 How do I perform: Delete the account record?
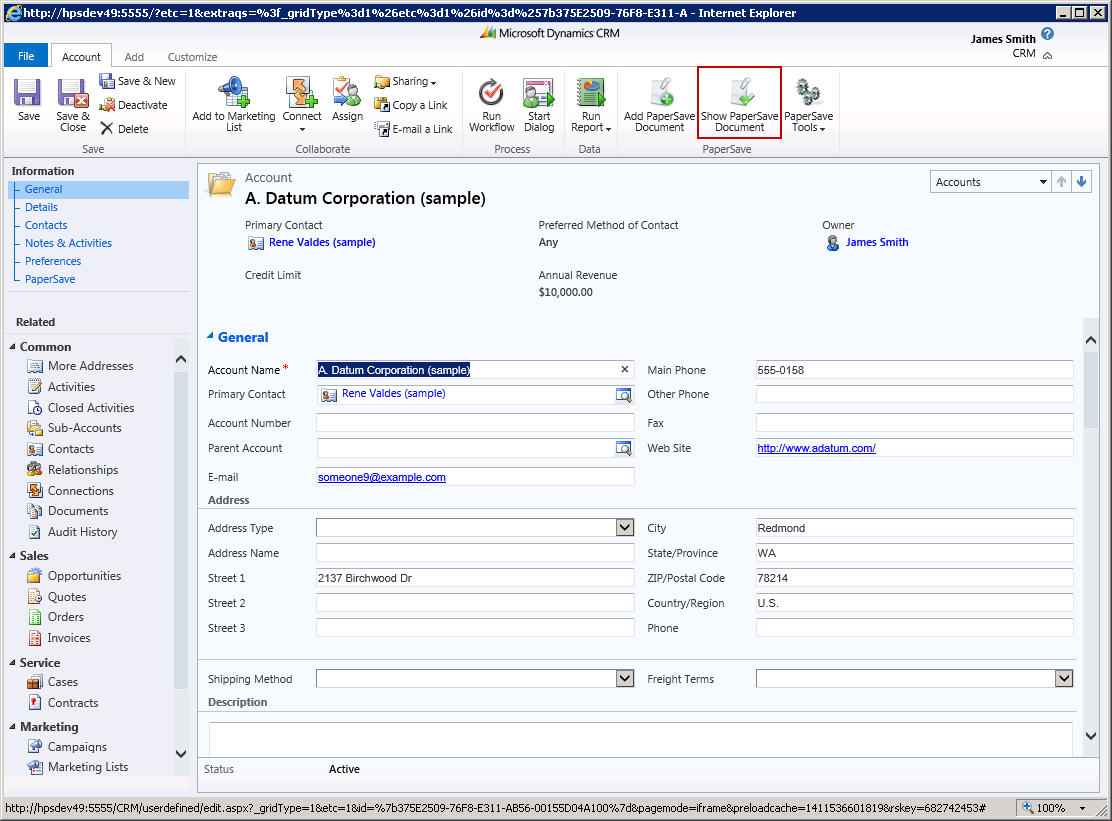125,128
